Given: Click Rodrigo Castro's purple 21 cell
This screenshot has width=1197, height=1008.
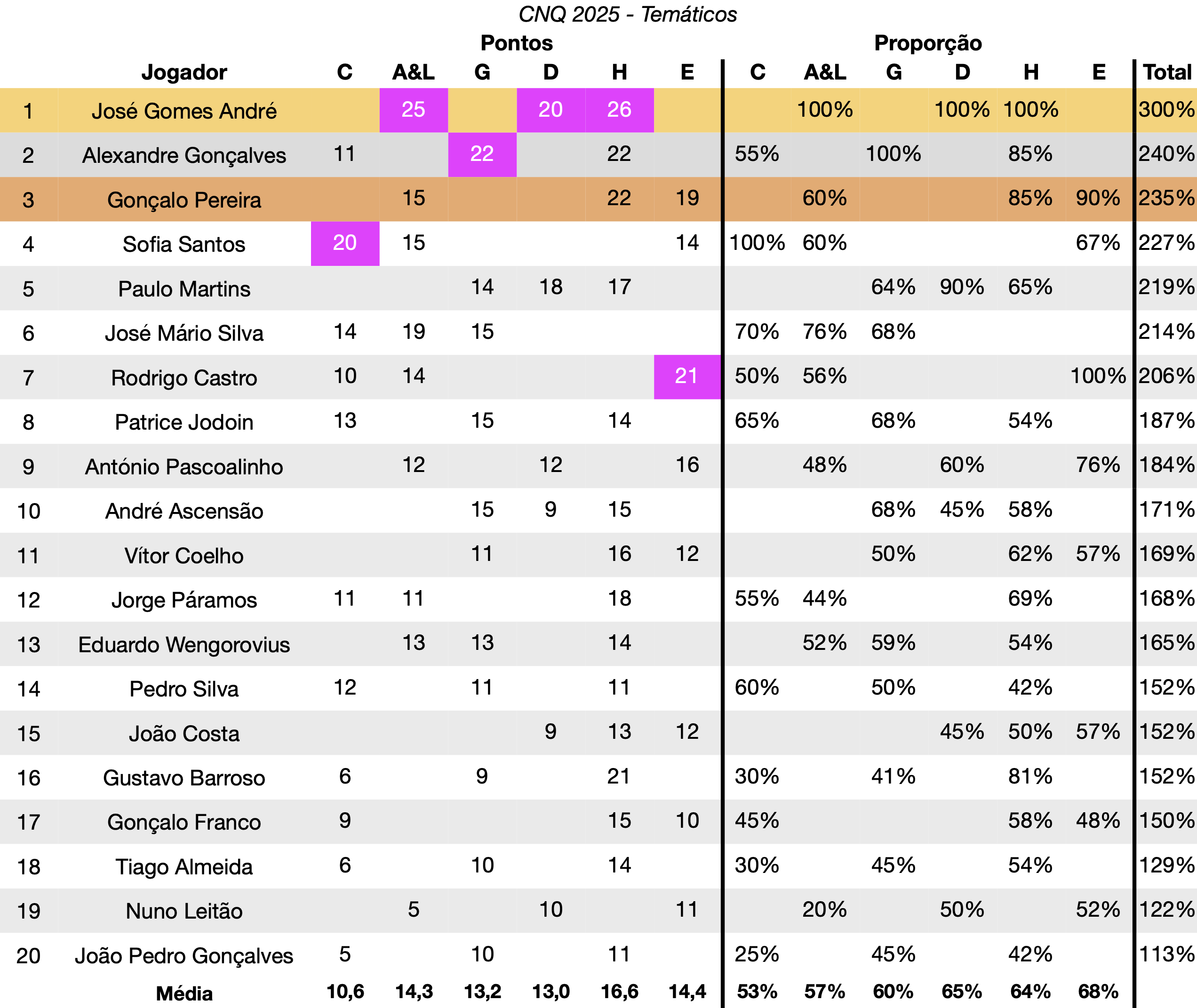Looking at the screenshot, I should [687, 376].
